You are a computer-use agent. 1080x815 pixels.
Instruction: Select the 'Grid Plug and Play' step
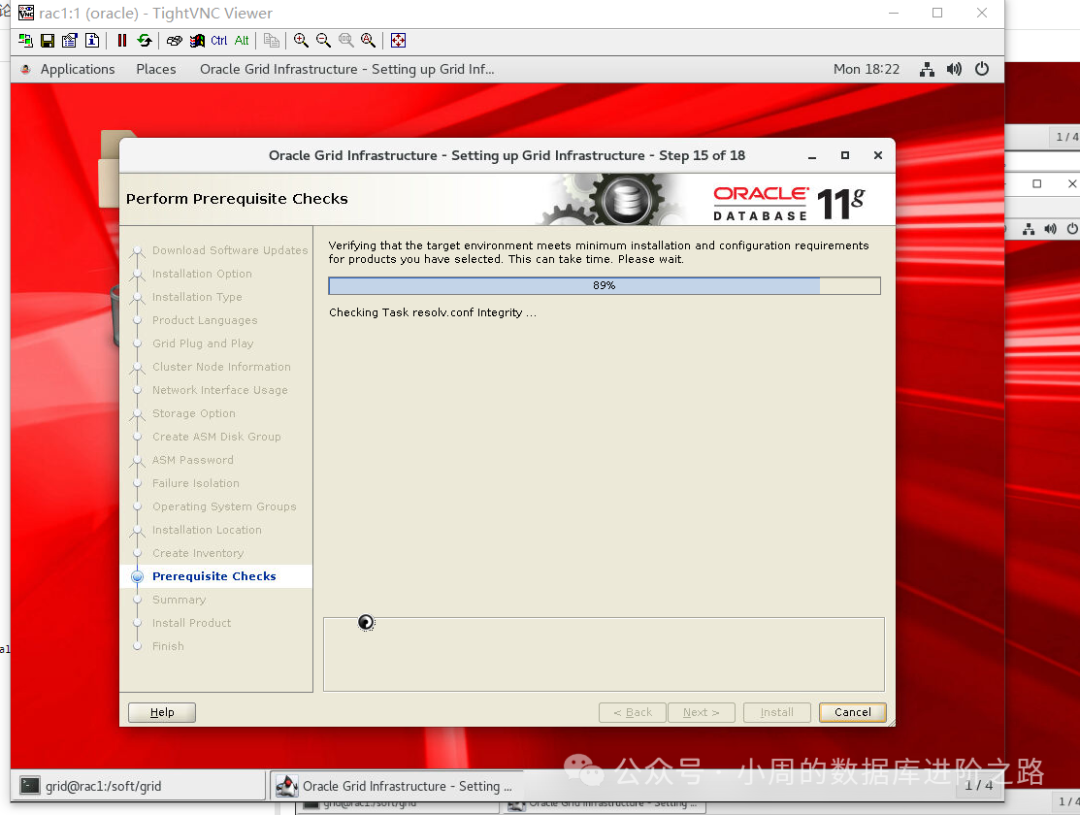pos(202,343)
